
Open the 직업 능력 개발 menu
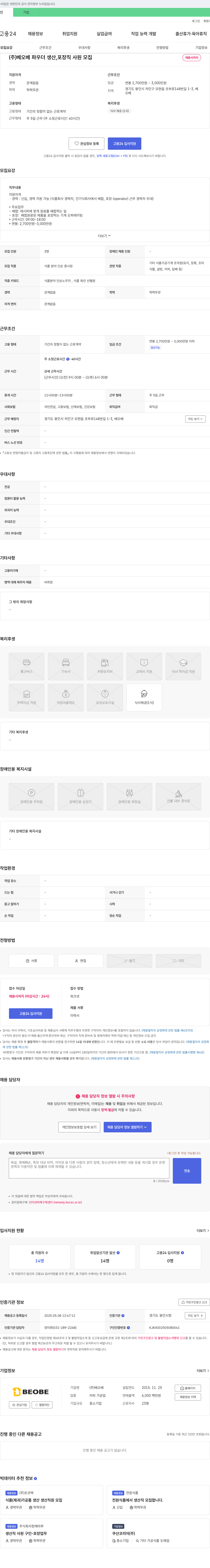[x=143, y=34]
